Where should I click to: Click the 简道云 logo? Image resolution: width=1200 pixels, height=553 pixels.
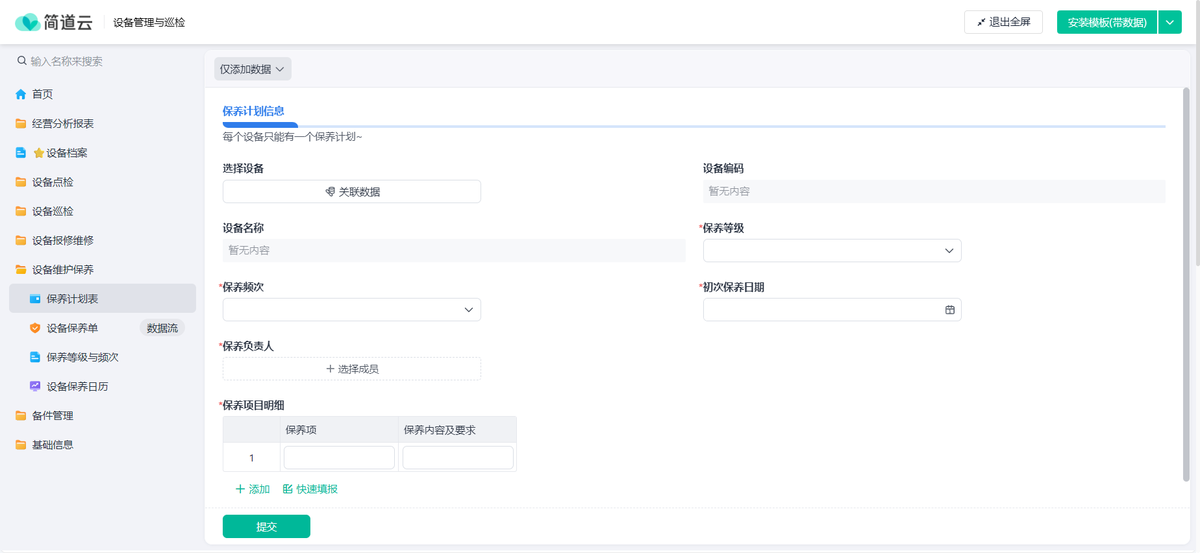(x=54, y=22)
